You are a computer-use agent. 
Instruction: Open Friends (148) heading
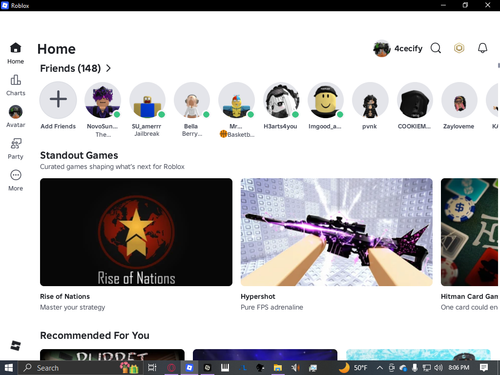point(70,68)
